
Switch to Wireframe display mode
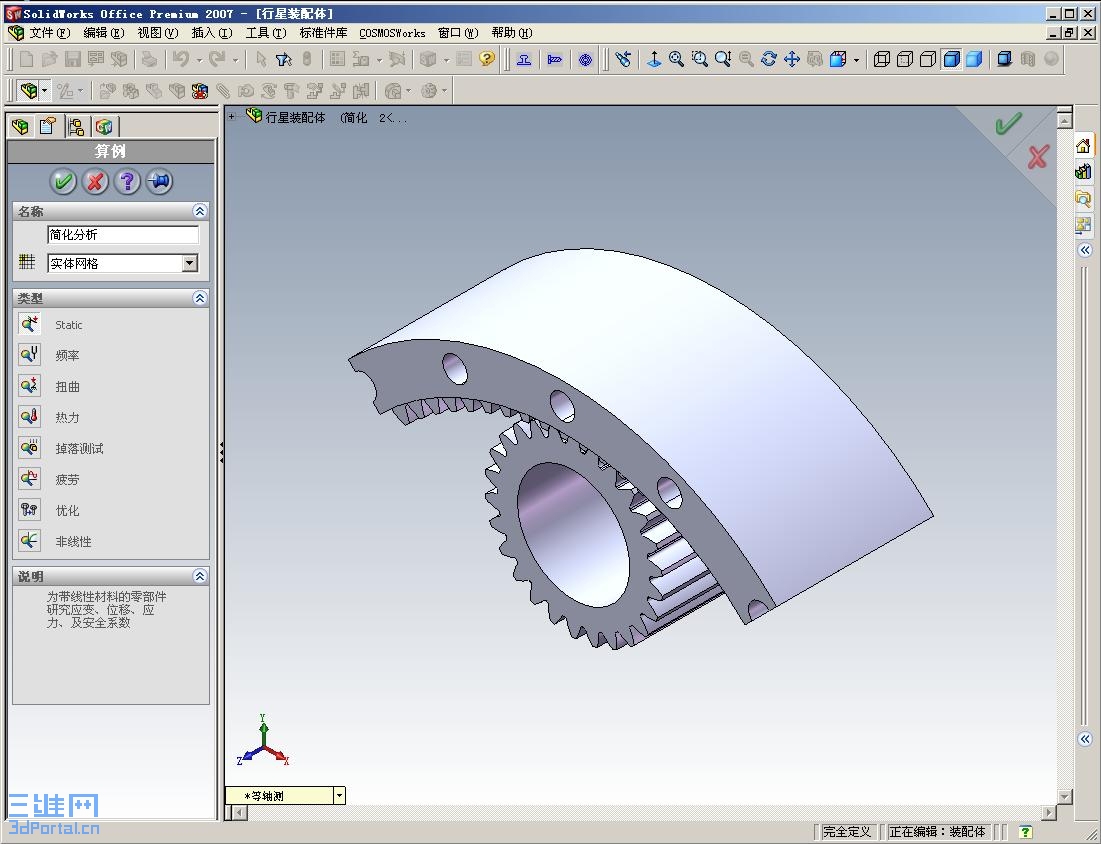pos(882,59)
